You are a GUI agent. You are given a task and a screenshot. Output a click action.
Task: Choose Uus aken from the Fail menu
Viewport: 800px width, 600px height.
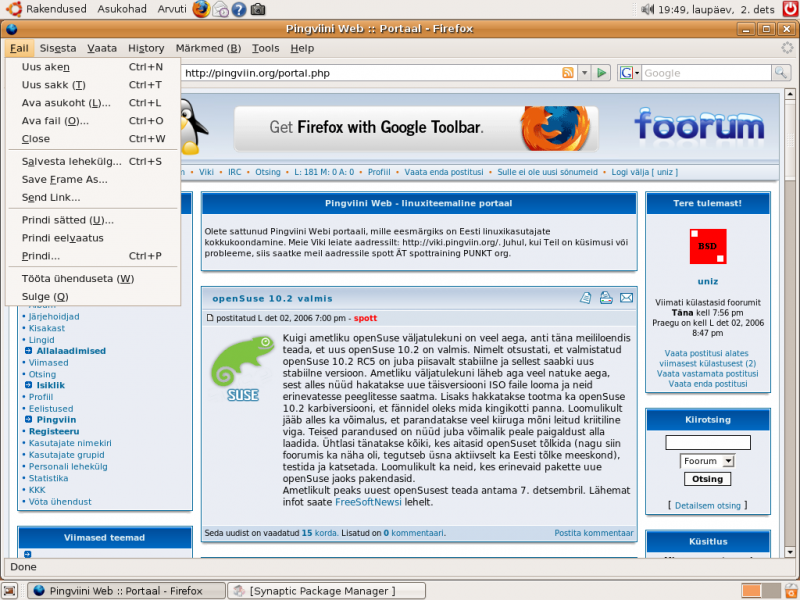point(93,67)
